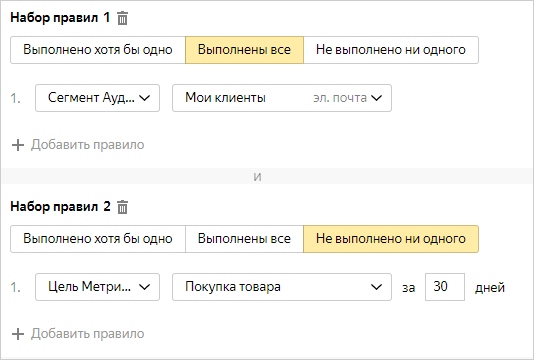Select 'Не выполнено ни одного' in rule set 1
The image size is (534, 360).
[x=391, y=50]
